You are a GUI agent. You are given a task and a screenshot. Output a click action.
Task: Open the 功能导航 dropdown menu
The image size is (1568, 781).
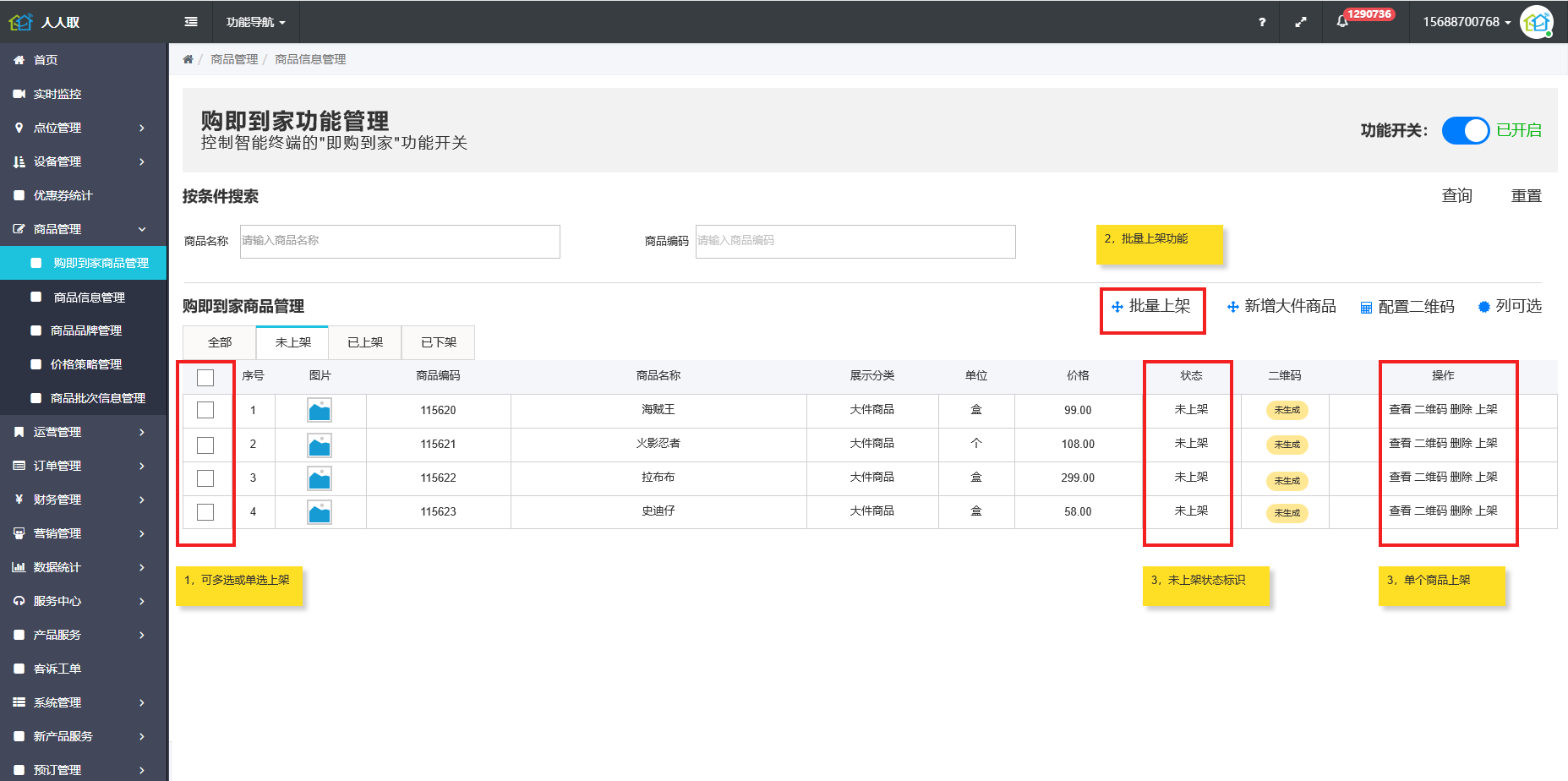click(x=255, y=22)
